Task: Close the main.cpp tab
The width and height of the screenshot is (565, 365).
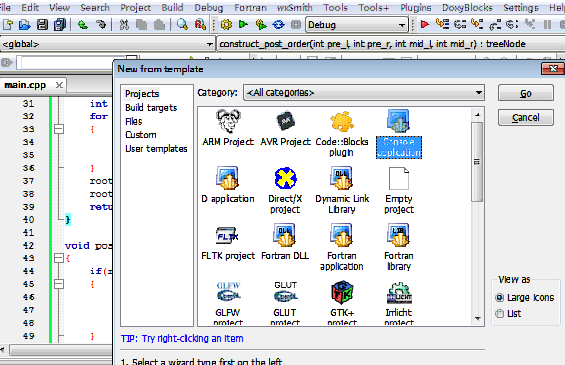Action: point(59,85)
